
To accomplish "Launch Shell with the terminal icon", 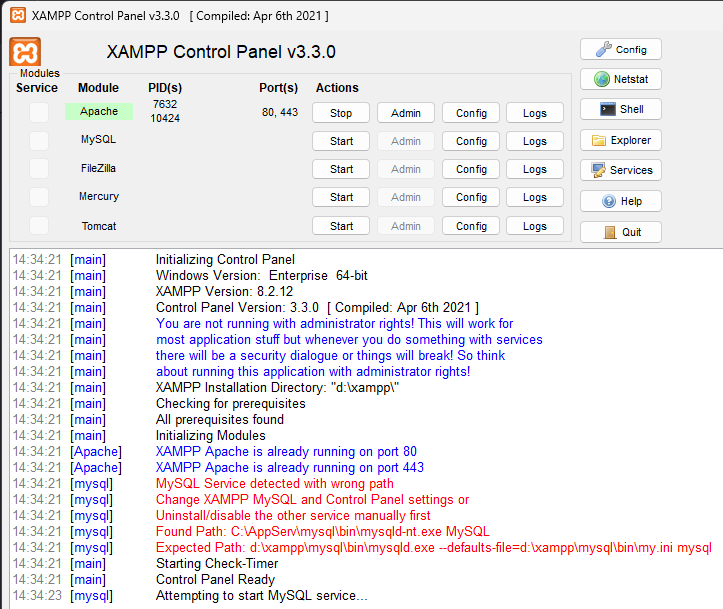I will click(x=621, y=109).
